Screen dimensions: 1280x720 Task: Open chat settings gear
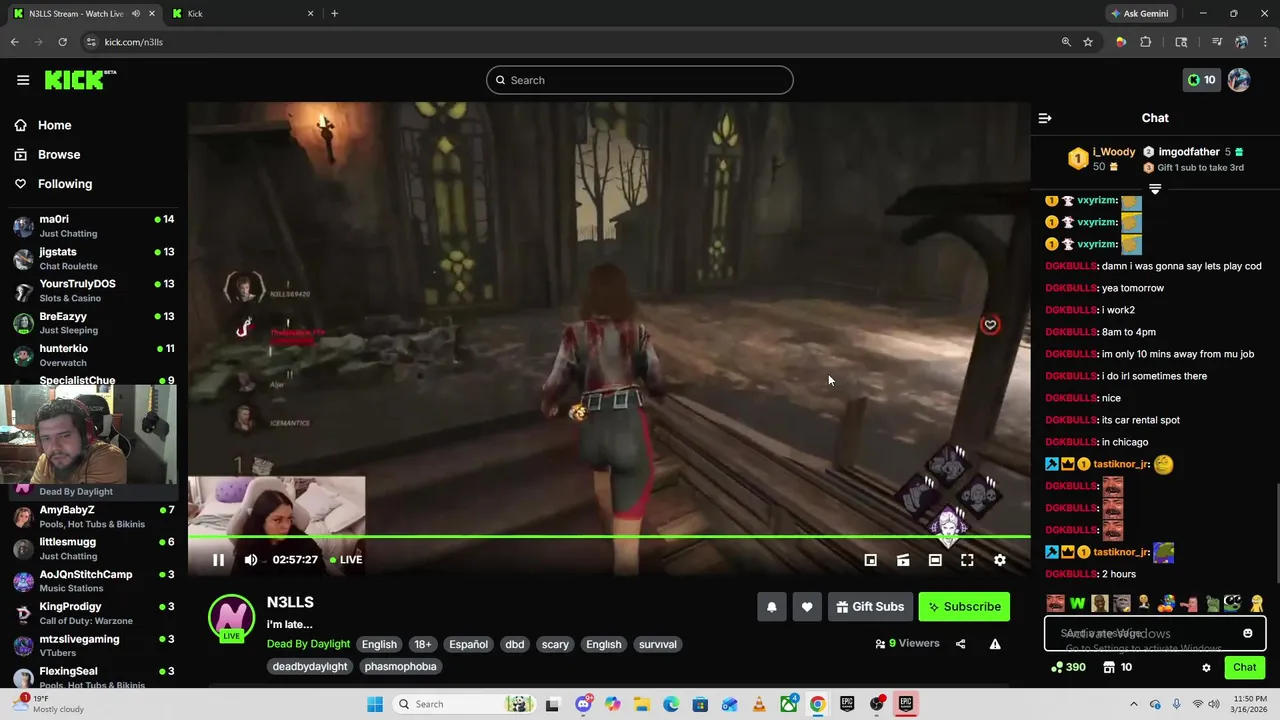pyautogui.click(x=1206, y=667)
